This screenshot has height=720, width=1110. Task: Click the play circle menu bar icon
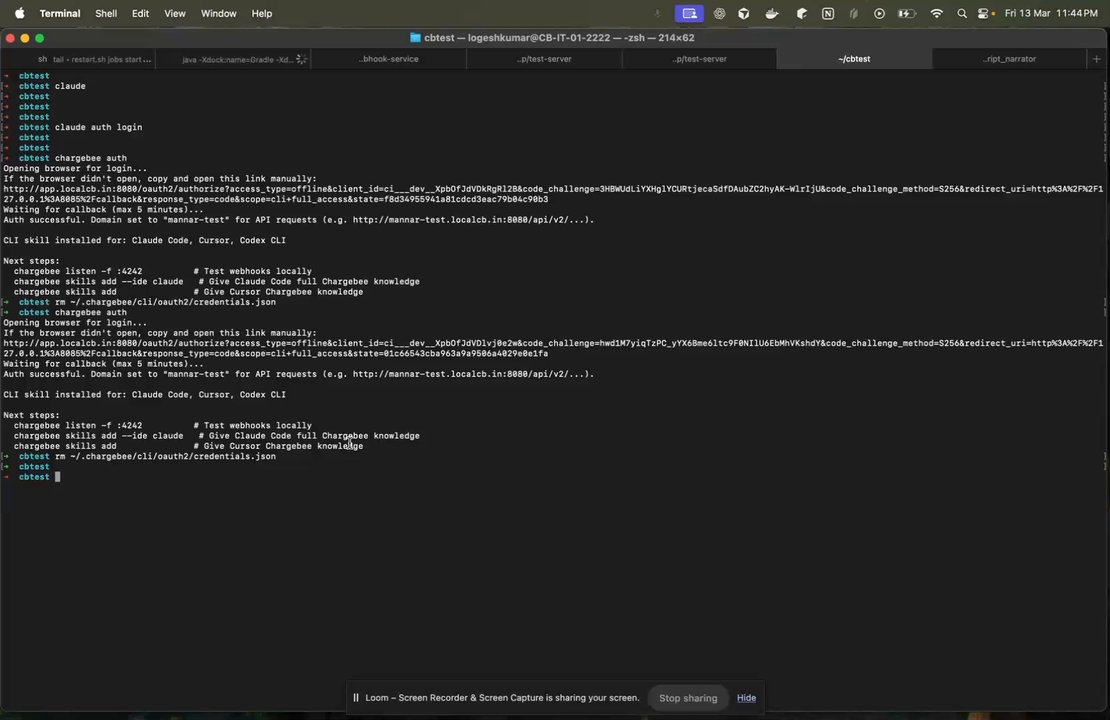(879, 13)
